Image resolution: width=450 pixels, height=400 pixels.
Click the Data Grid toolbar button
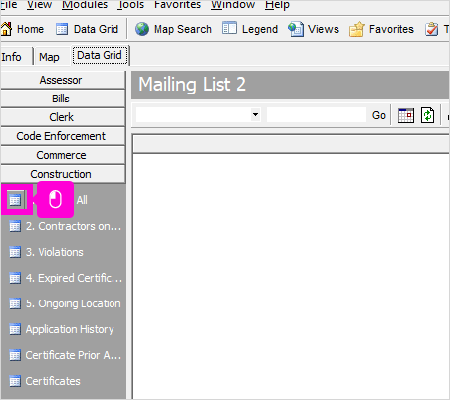(x=87, y=29)
